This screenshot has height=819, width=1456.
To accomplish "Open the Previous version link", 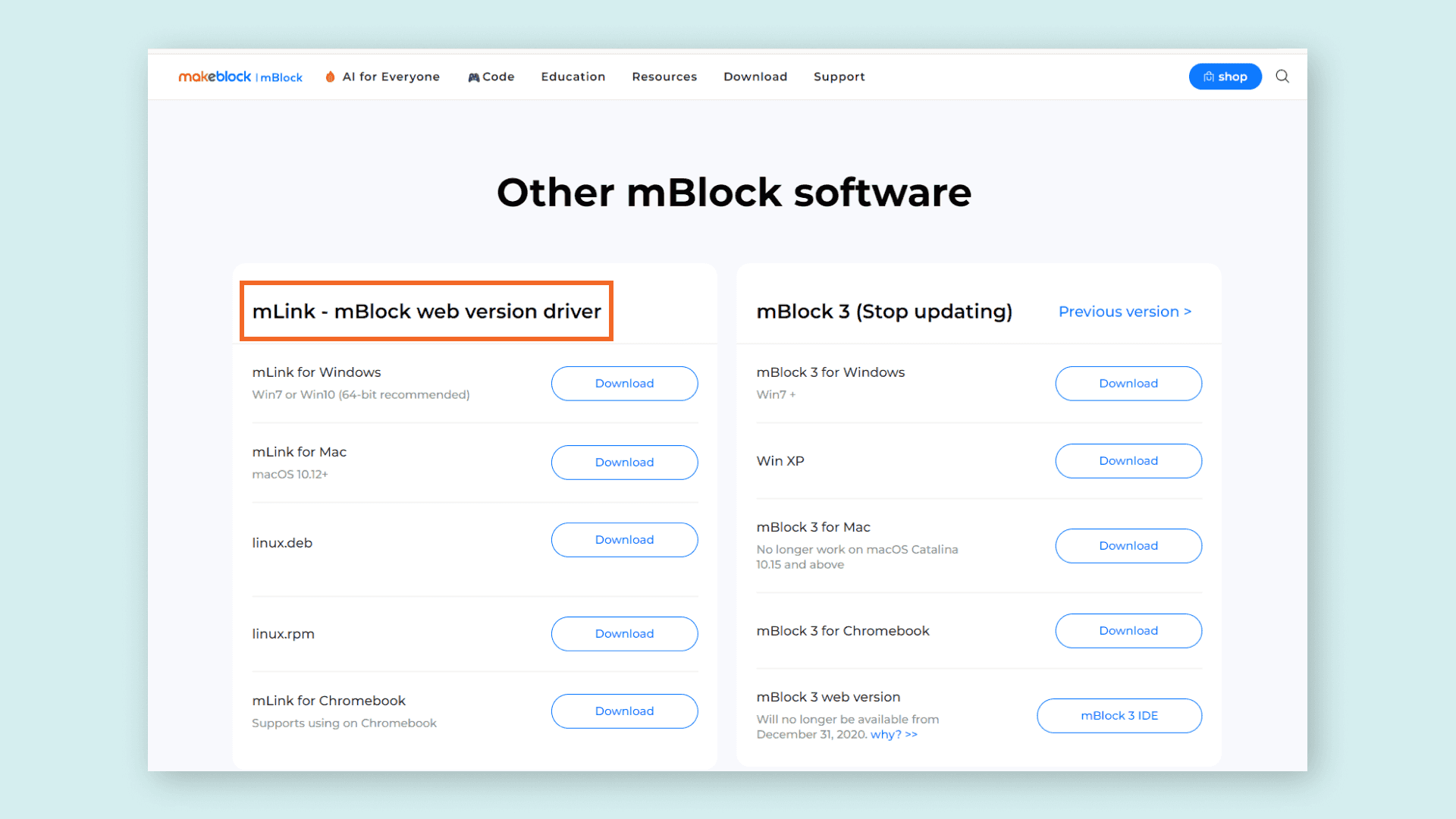I will (x=1125, y=311).
